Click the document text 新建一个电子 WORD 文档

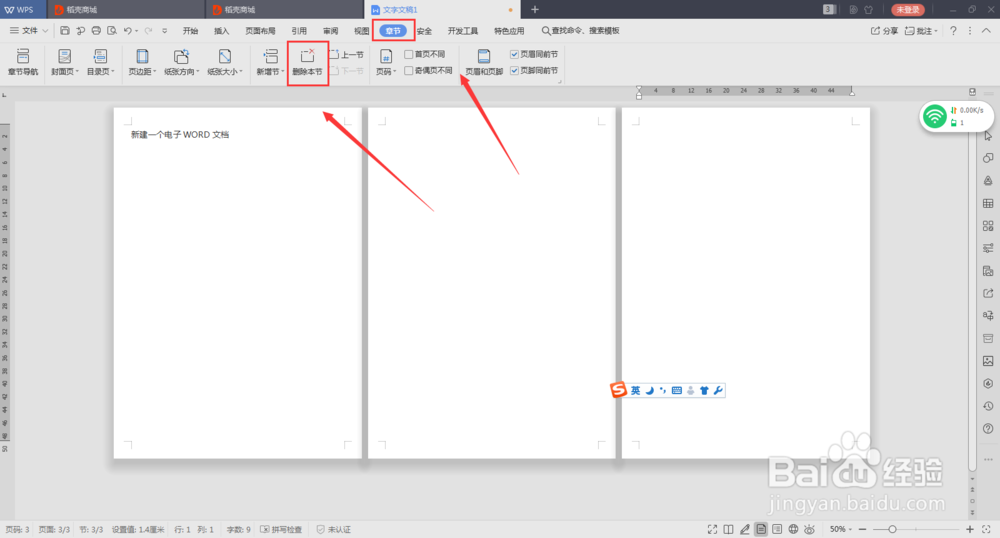click(x=180, y=134)
